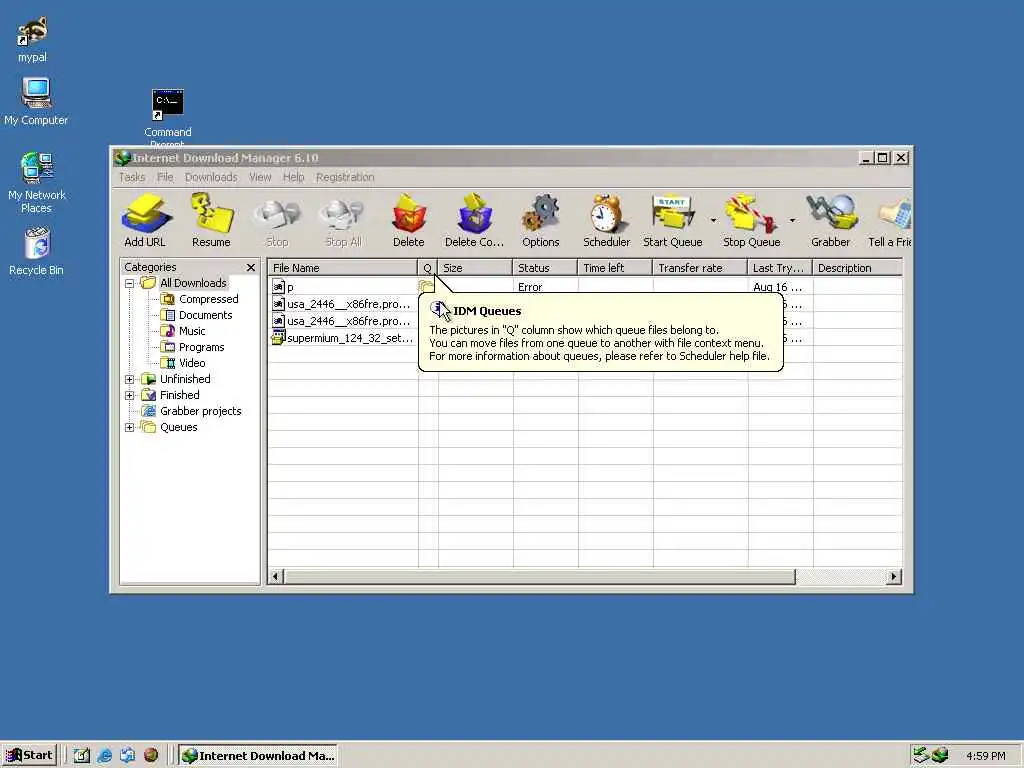Open the mypal desktop shortcut
The height and width of the screenshot is (768, 1024).
32,39
